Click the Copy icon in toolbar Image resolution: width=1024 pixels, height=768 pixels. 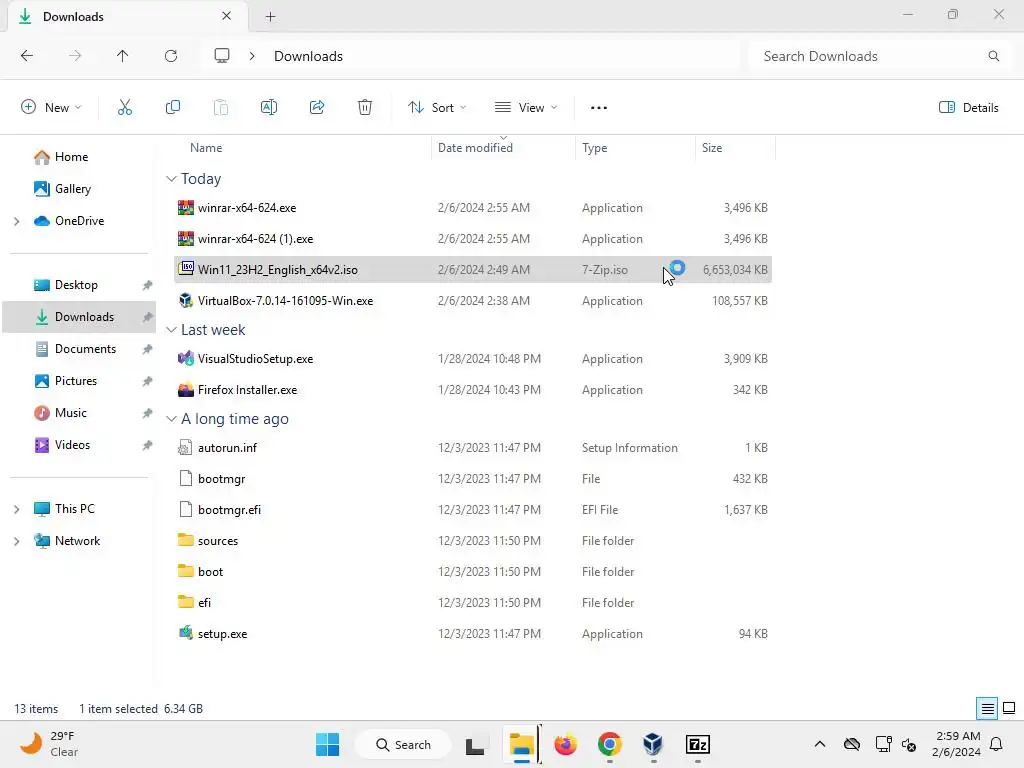pos(173,108)
